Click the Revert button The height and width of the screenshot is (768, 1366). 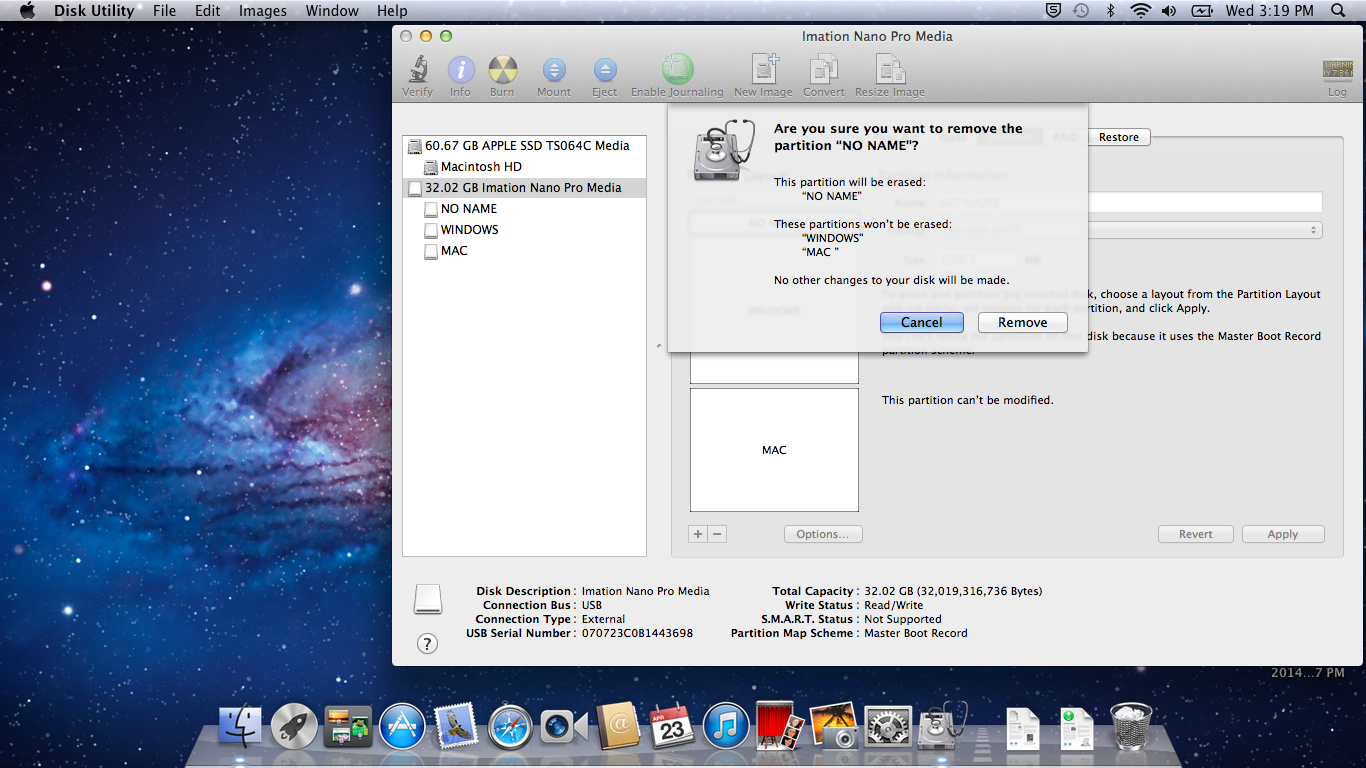point(1196,534)
